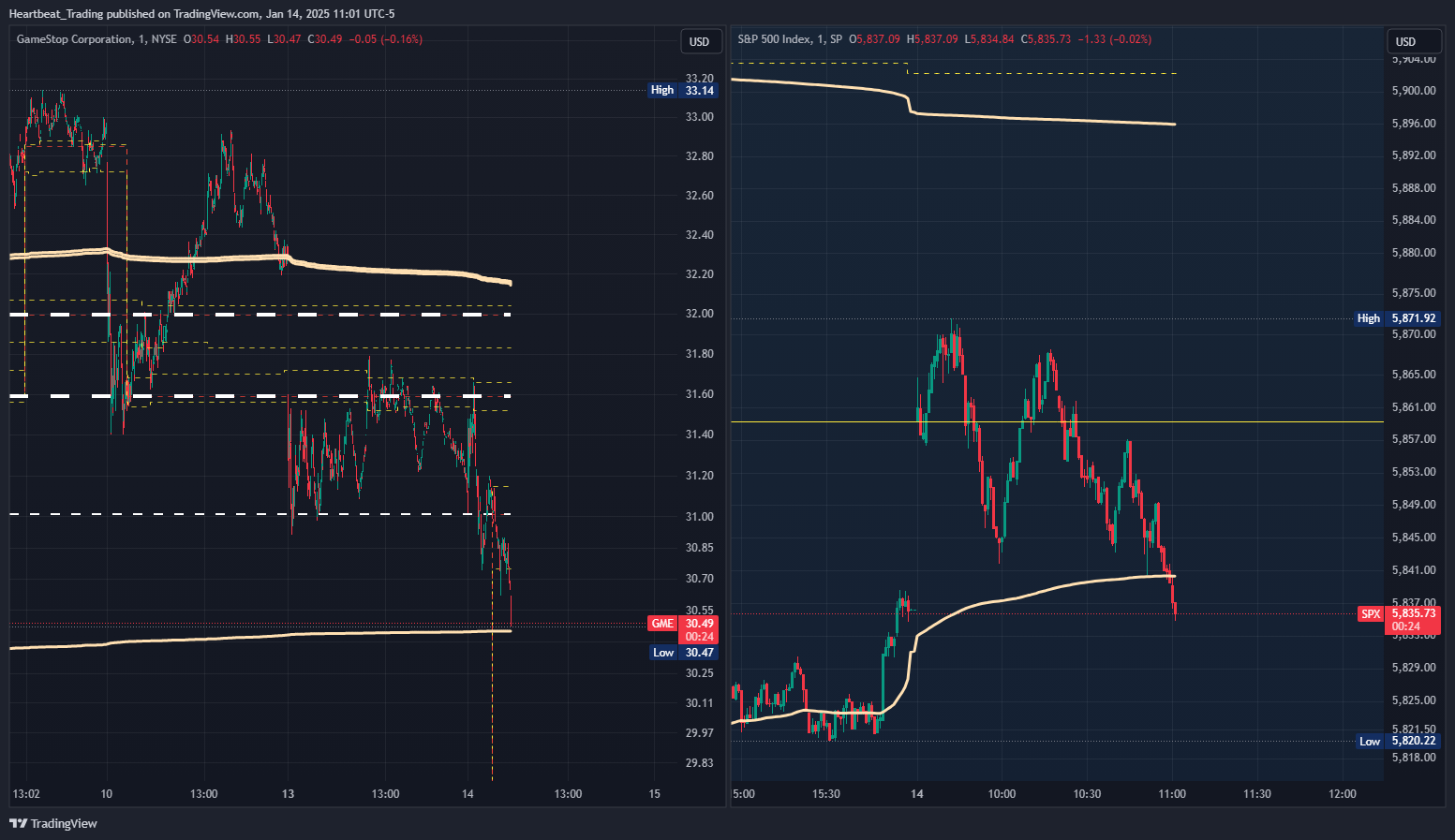
Task: Click the 15 date label on GameStop time axis
Action: [655, 794]
